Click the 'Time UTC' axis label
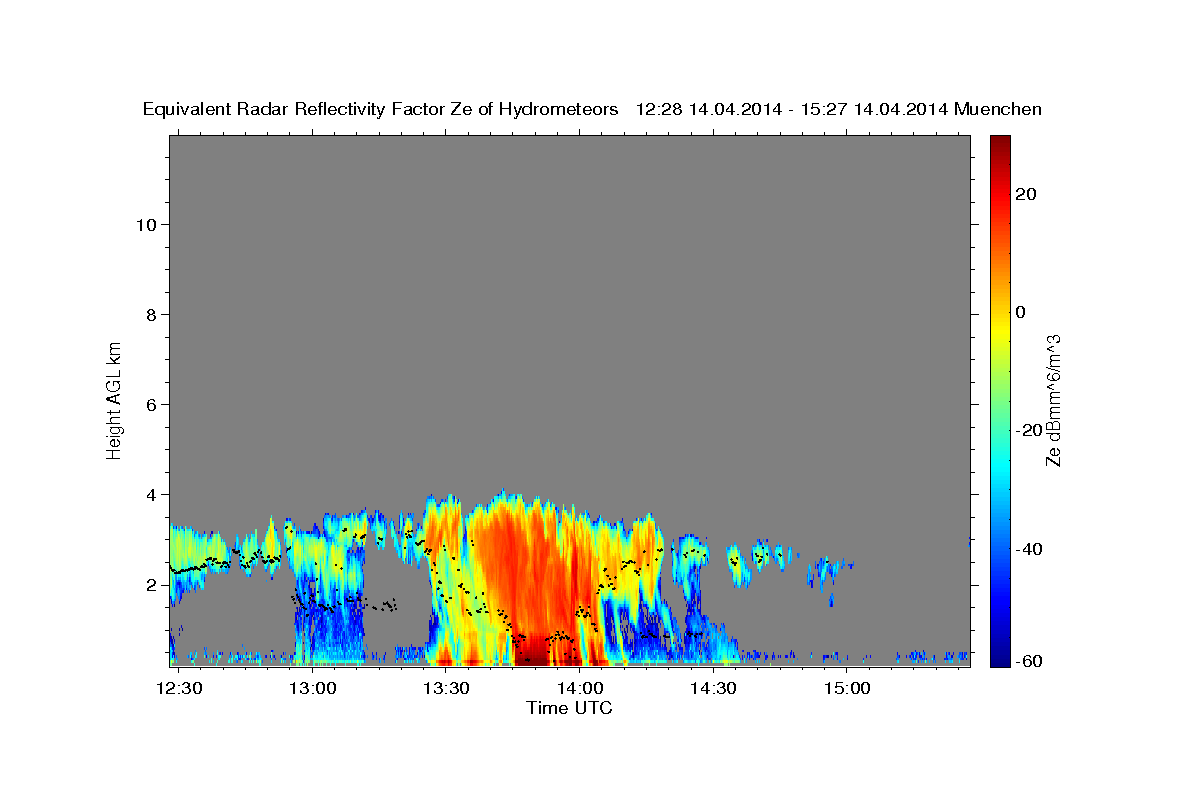This screenshot has width=1200, height=800. point(569,709)
